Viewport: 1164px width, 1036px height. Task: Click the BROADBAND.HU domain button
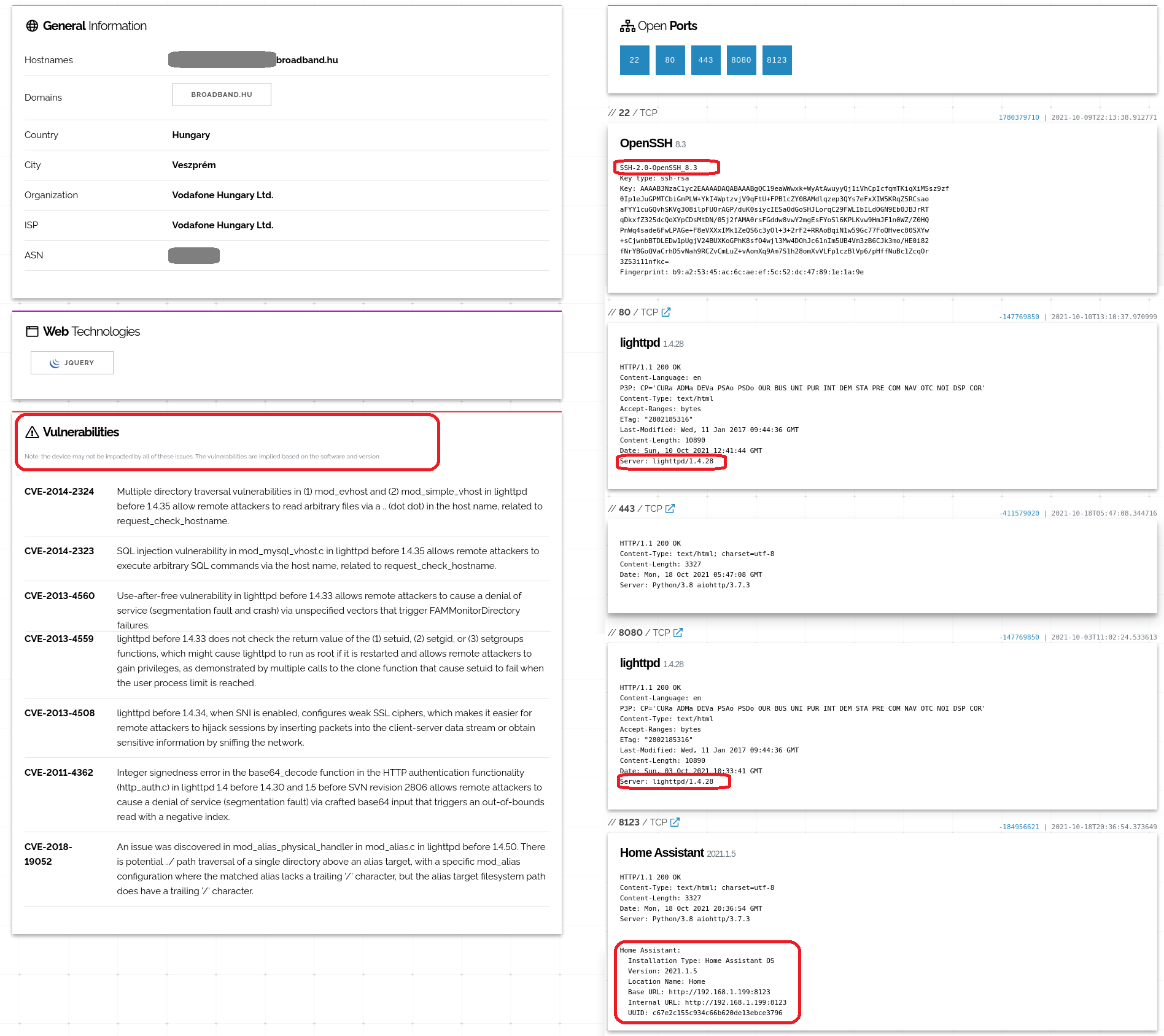pyautogui.click(x=222, y=95)
